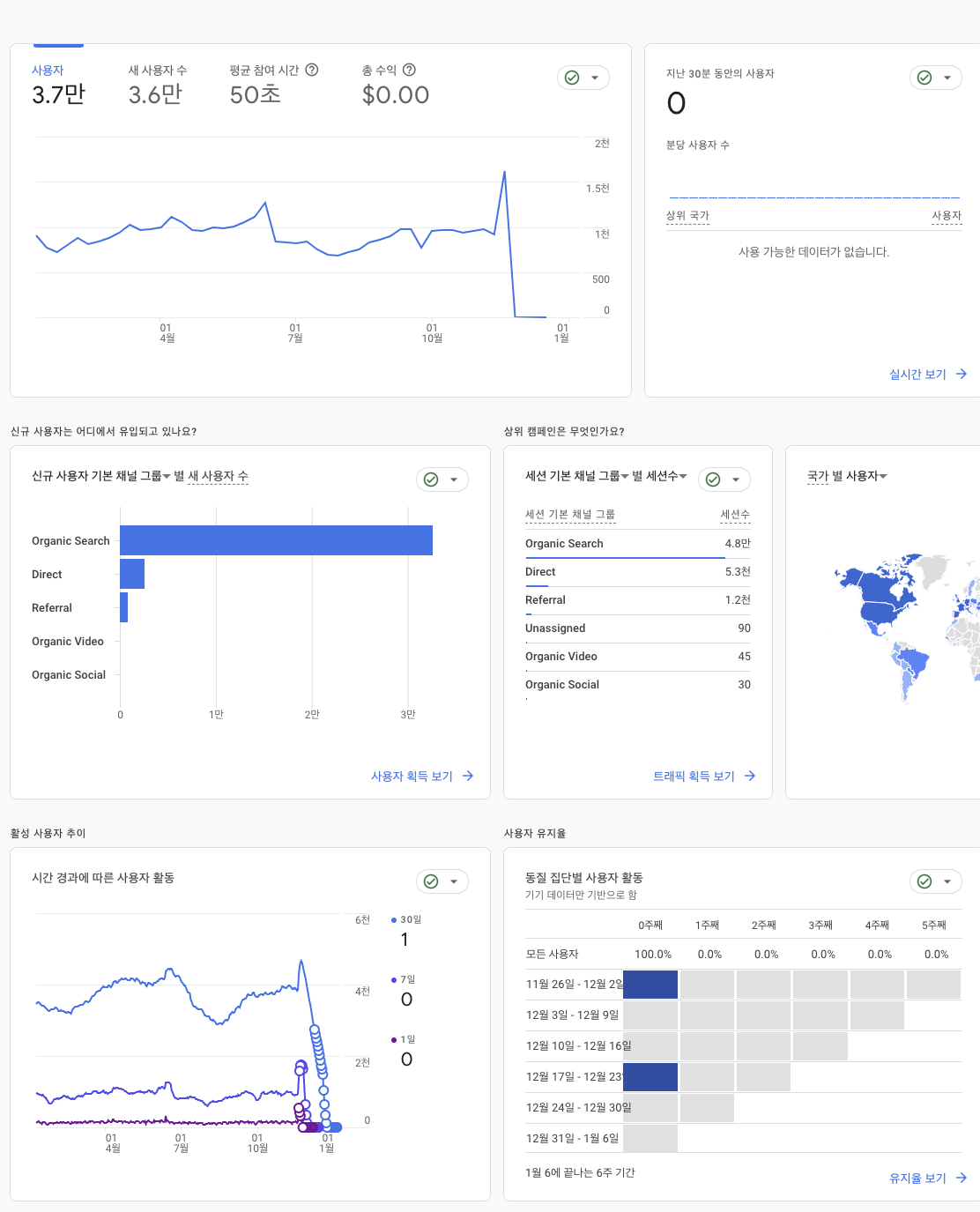
Task: Click check status icon on new-user channel card
Action: point(431,480)
